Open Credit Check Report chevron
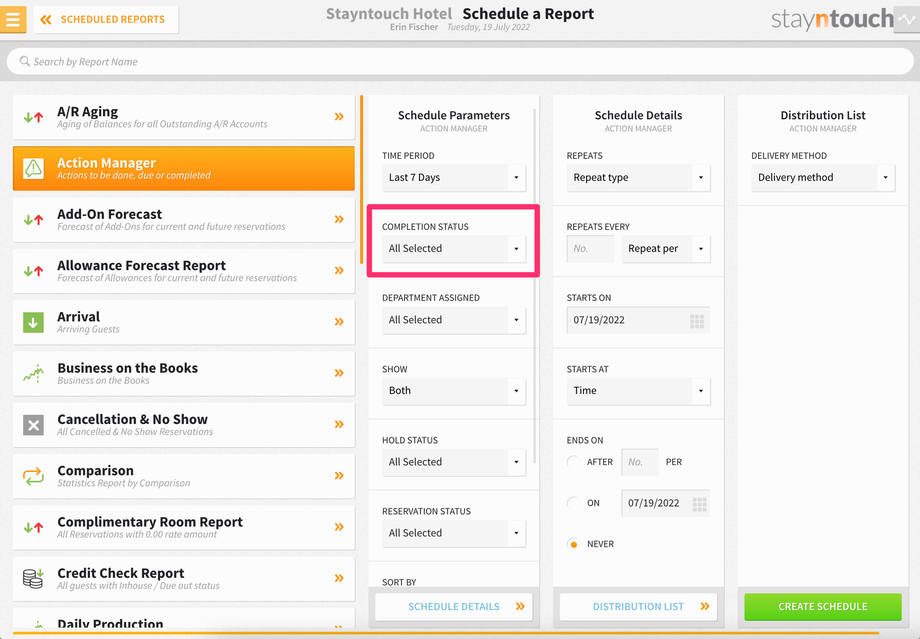 pyautogui.click(x=339, y=578)
